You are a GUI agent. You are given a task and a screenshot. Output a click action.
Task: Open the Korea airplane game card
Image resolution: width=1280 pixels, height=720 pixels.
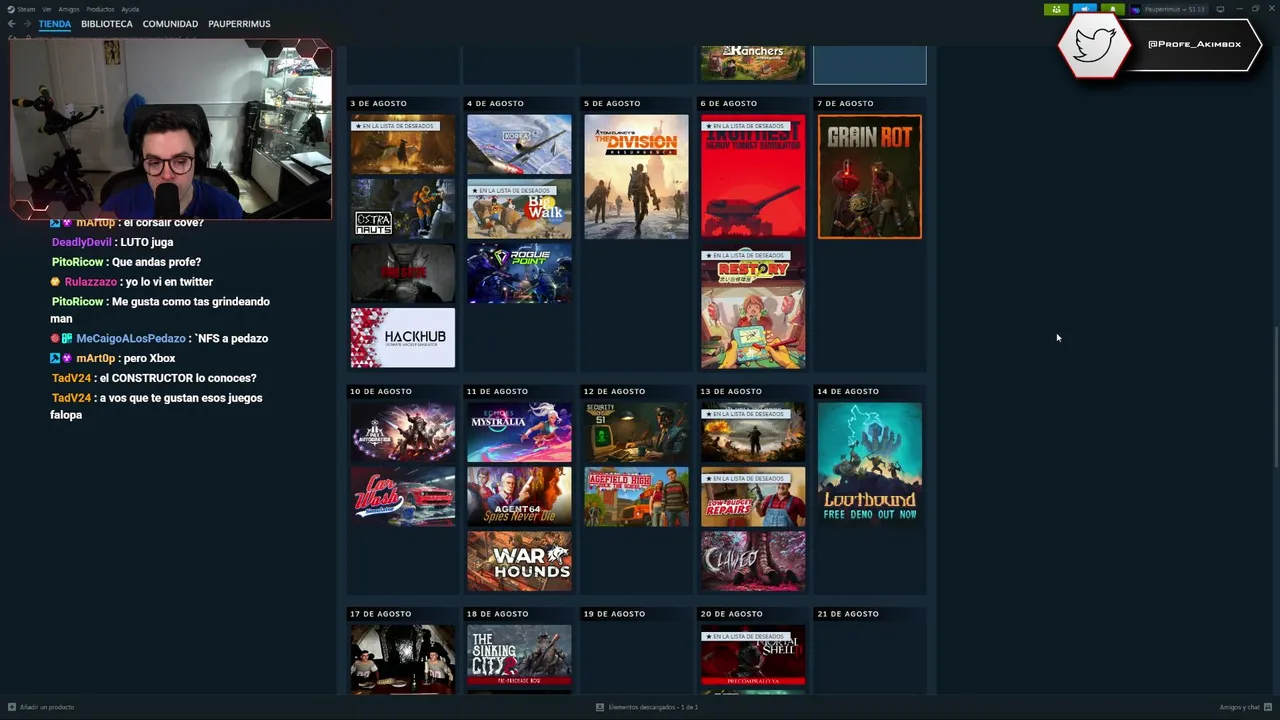[x=519, y=145]
